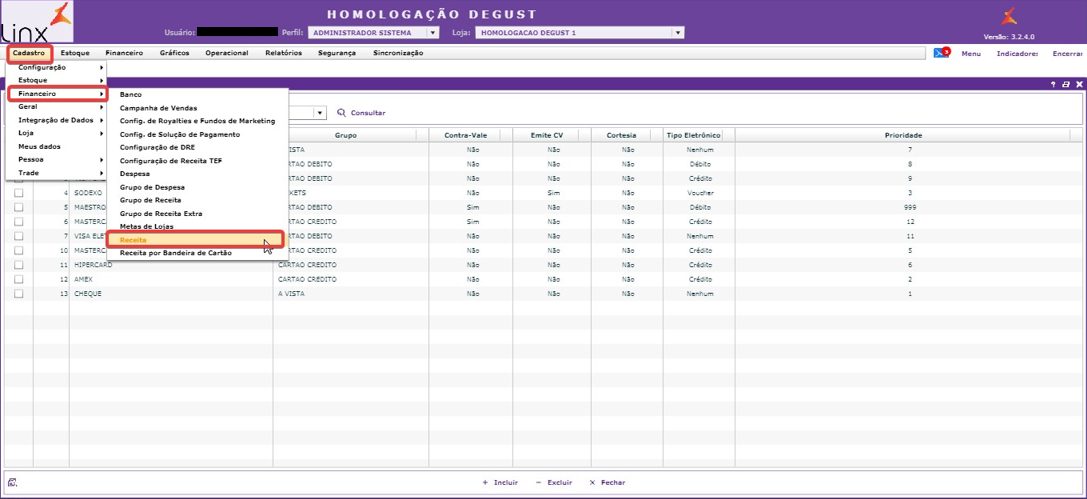Select Config. de Royalties e Fundos de Marketing
1087x499 pixels.
197,121
